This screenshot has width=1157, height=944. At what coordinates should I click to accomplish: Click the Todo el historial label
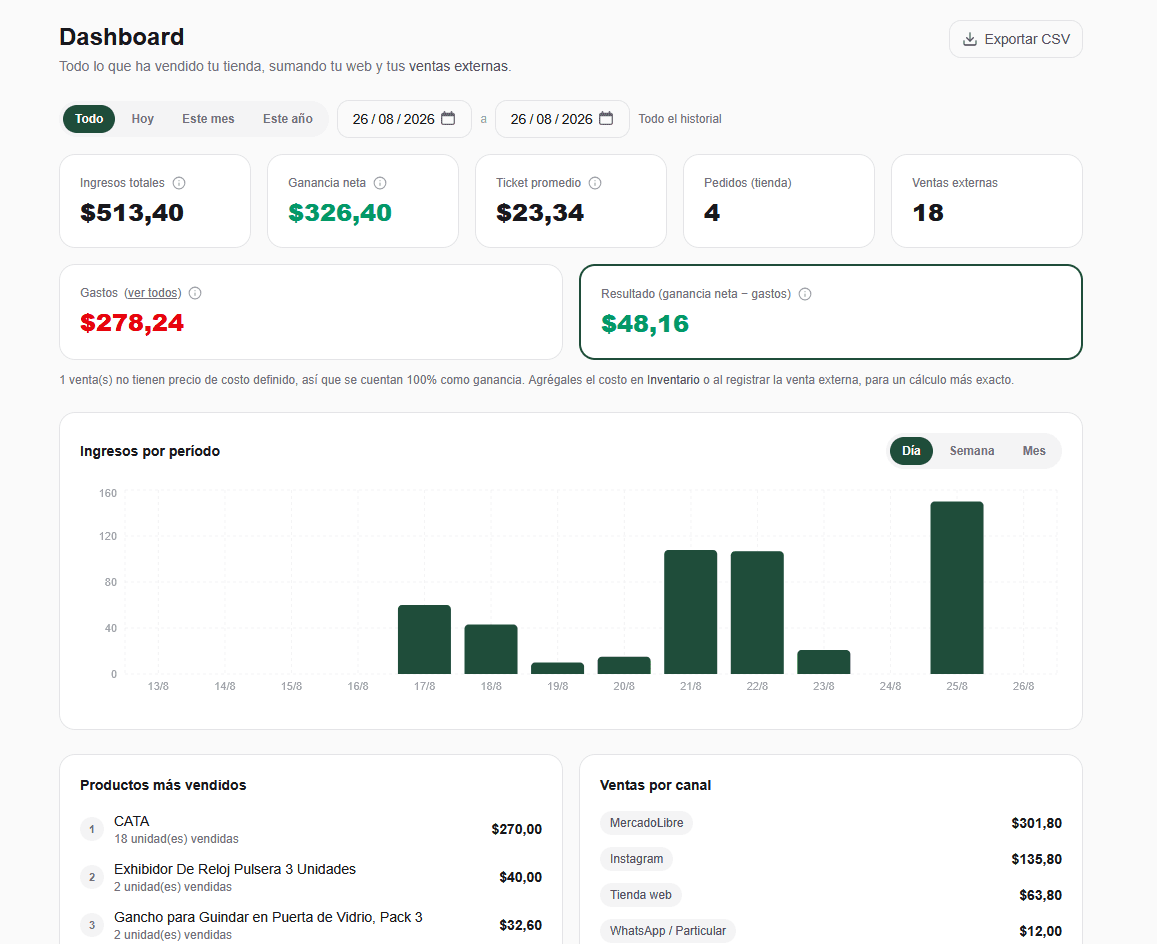pos(680,119)
